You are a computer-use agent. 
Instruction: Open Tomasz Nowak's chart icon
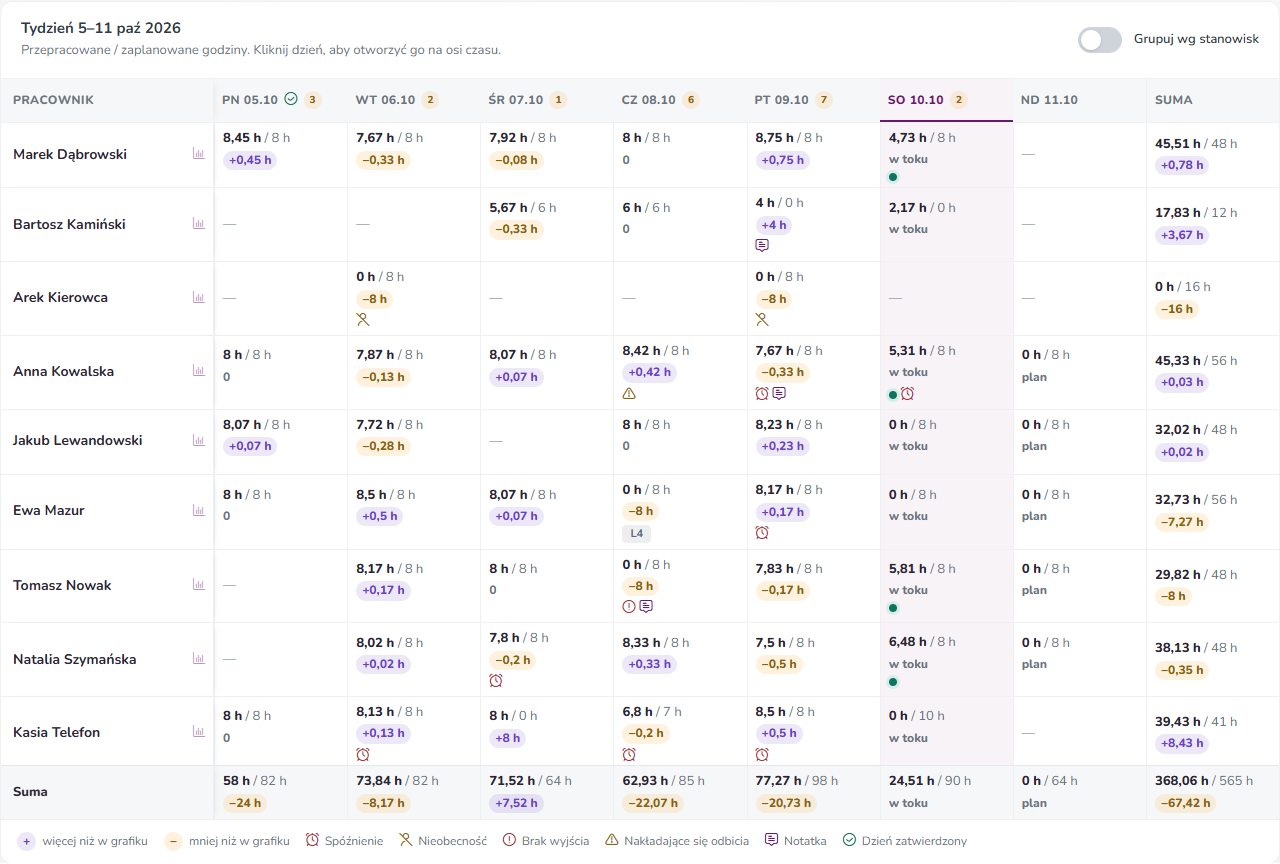tap(198, 585)
